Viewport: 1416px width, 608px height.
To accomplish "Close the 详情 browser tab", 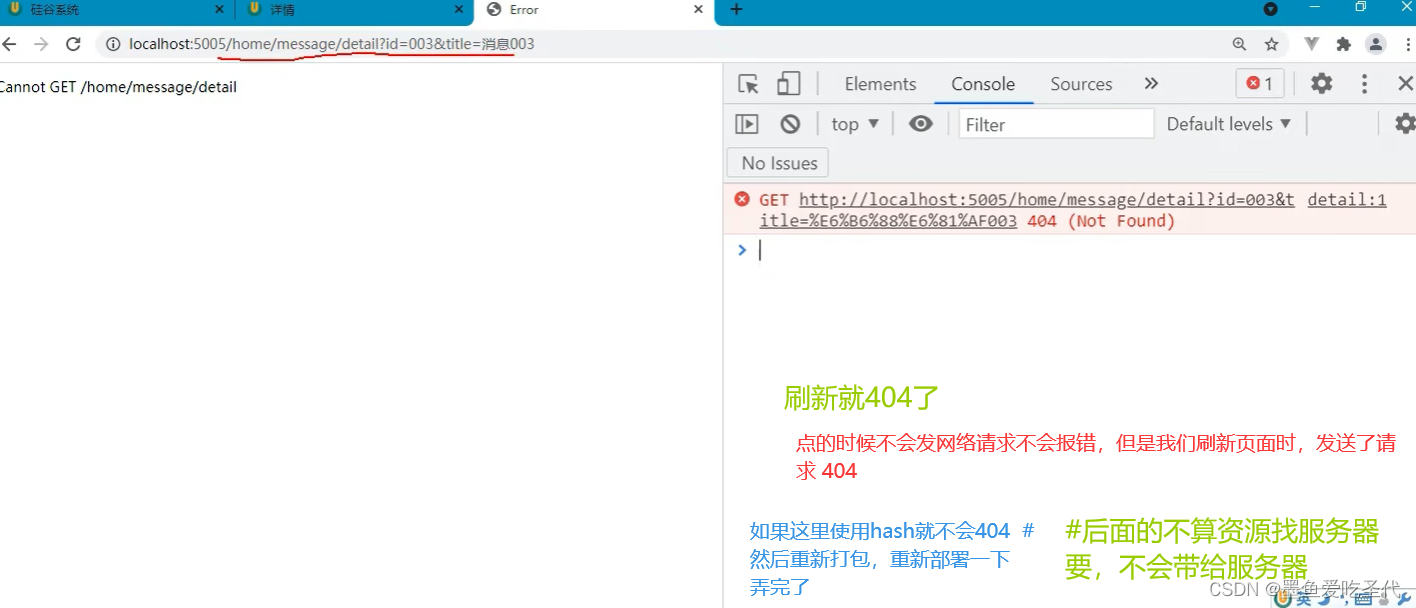I will point(460,9).
